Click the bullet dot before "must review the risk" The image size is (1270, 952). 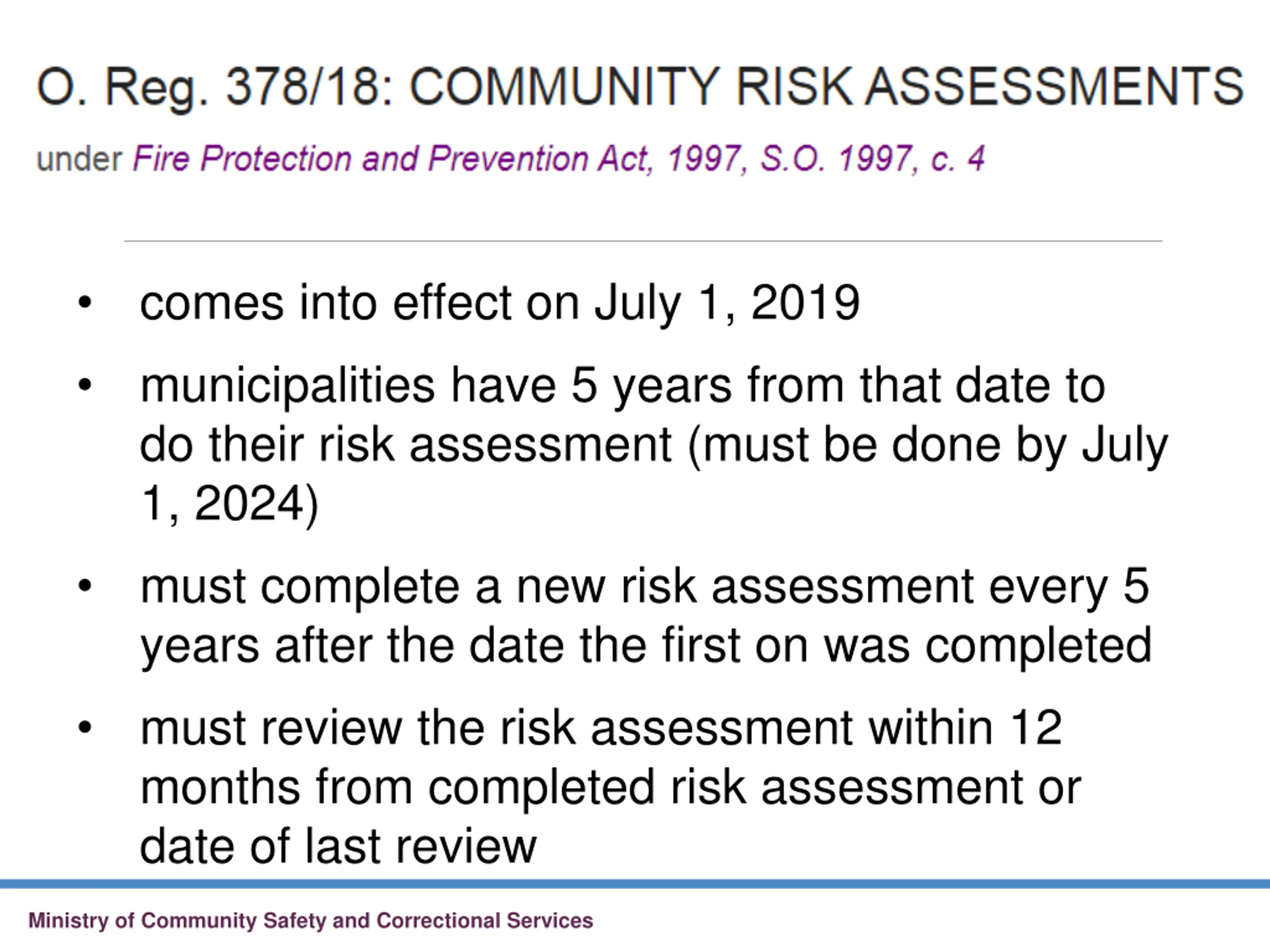pos(84,727)
